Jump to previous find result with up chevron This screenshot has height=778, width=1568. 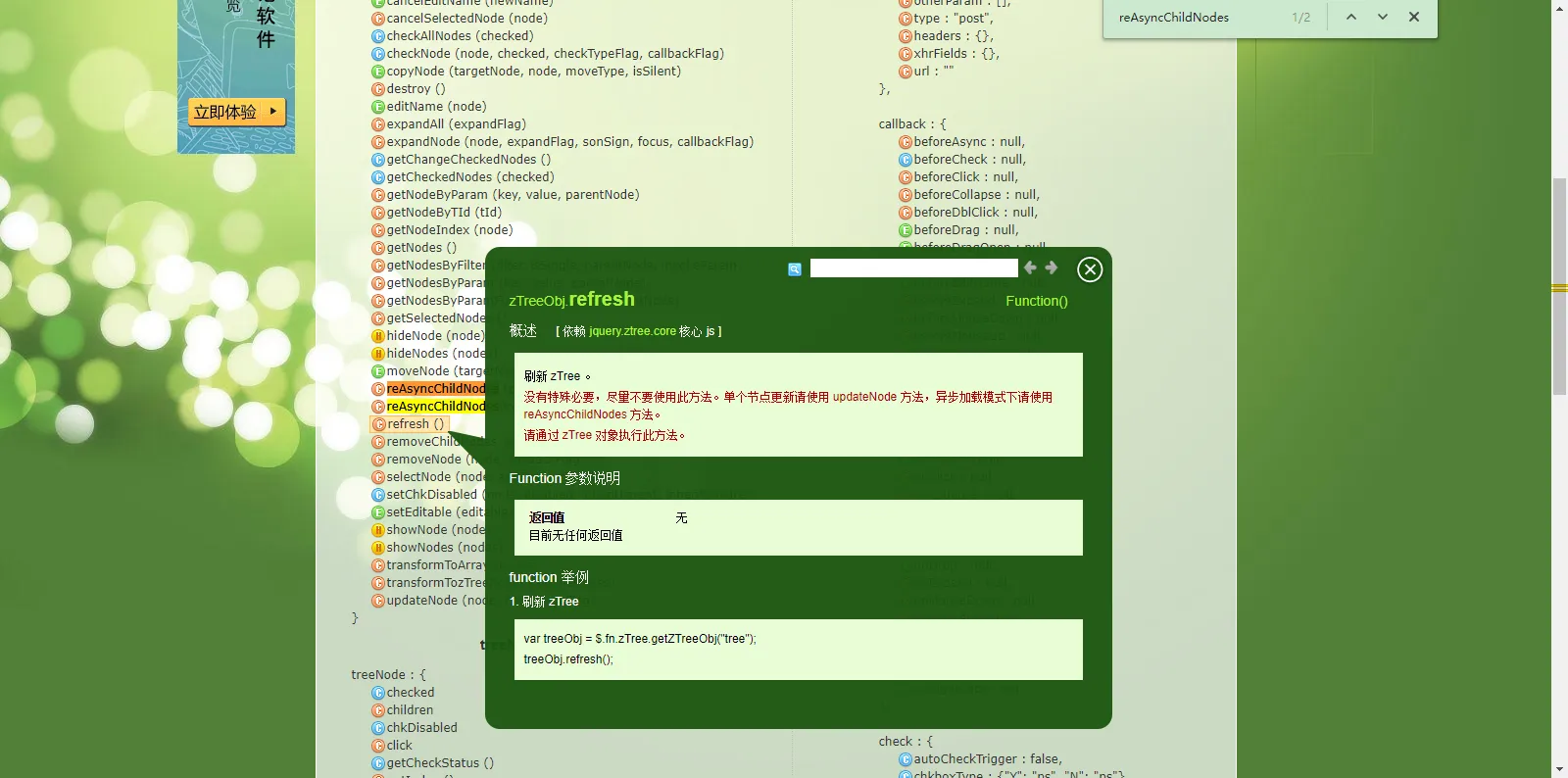(x=1351, y=17)
